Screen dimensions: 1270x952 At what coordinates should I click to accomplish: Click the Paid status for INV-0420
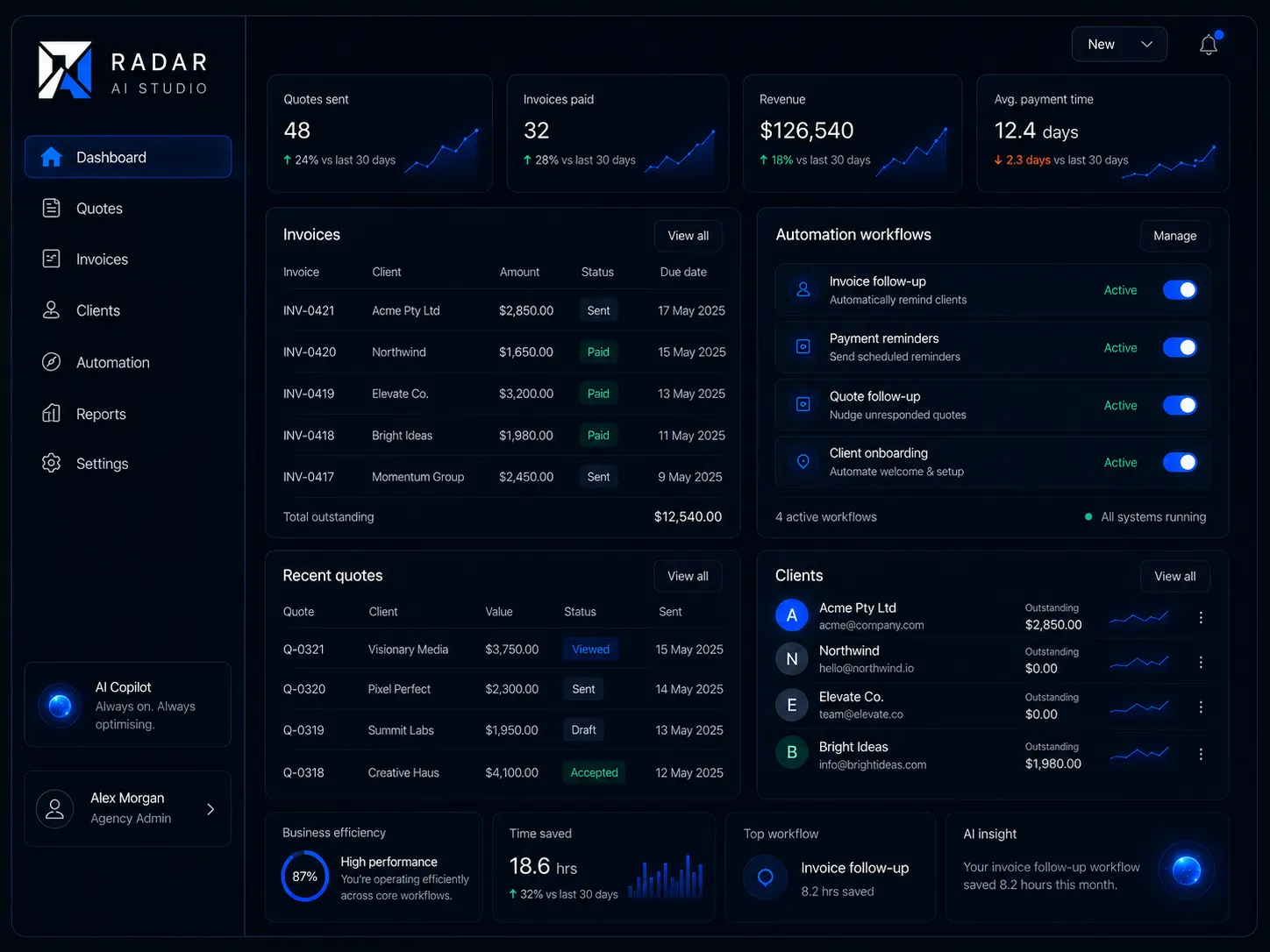tap(598, 352)
